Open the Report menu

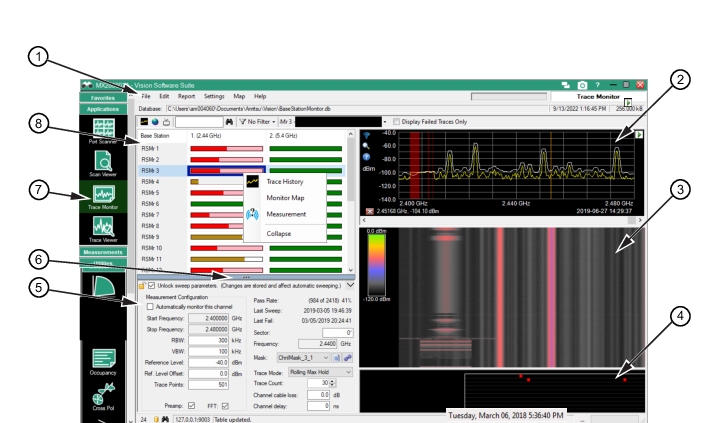click(x=186, y=96)
